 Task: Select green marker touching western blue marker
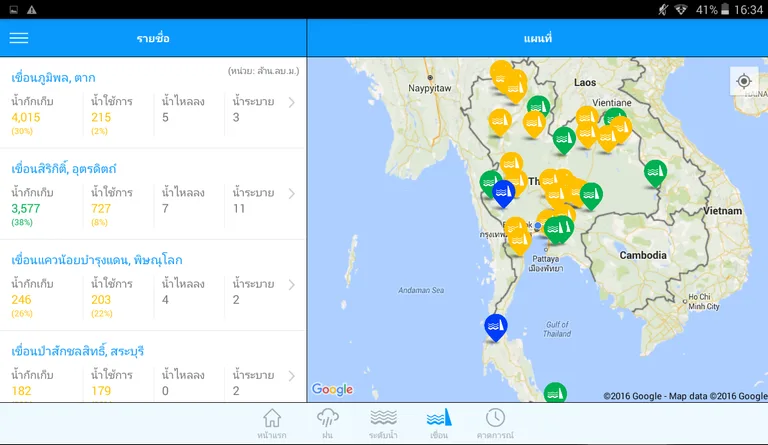[488, 181]
